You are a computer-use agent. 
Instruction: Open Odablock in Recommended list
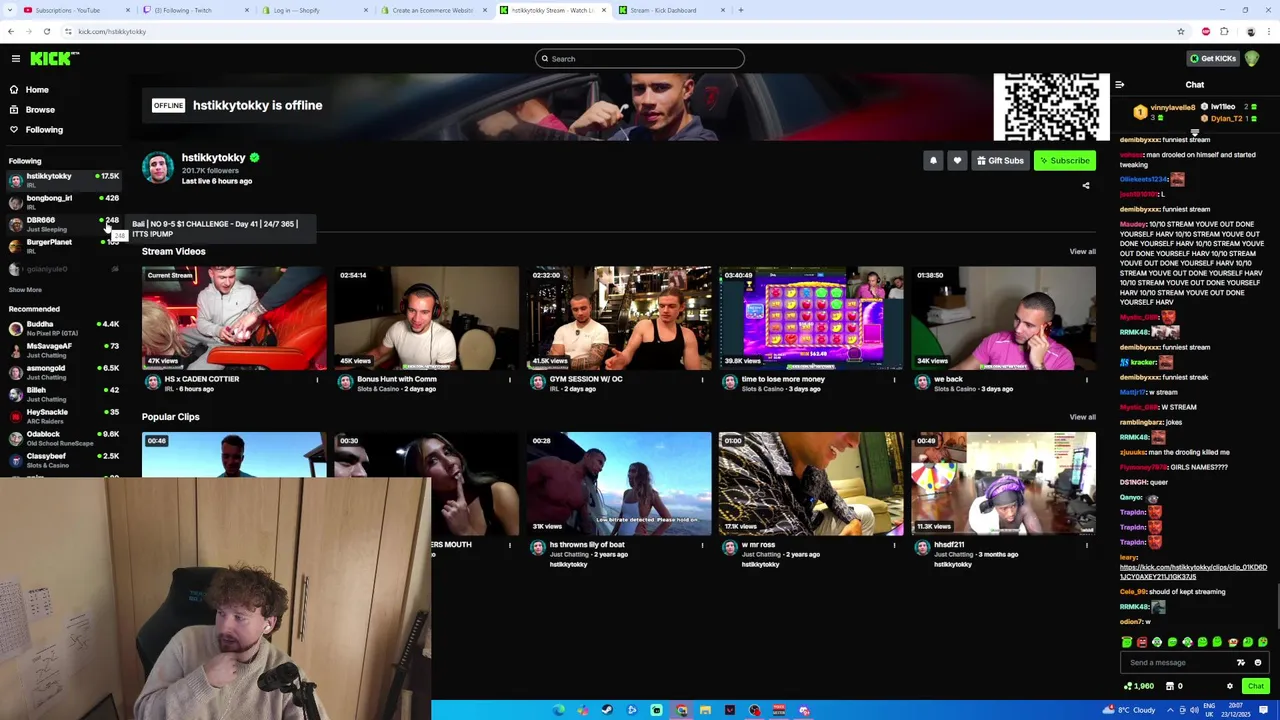[63, 438]
